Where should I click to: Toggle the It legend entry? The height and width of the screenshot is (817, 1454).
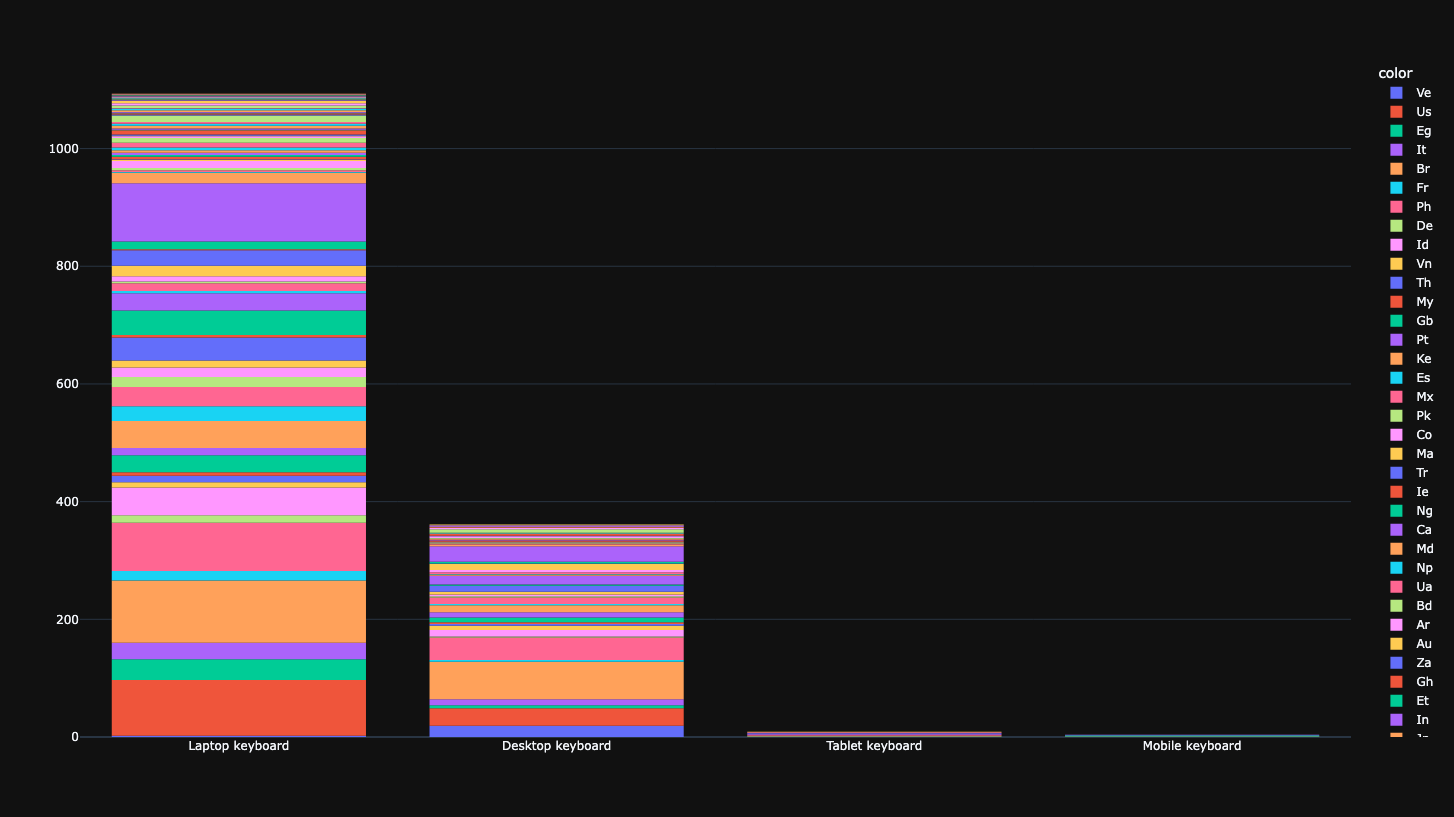click(1410, 150)
